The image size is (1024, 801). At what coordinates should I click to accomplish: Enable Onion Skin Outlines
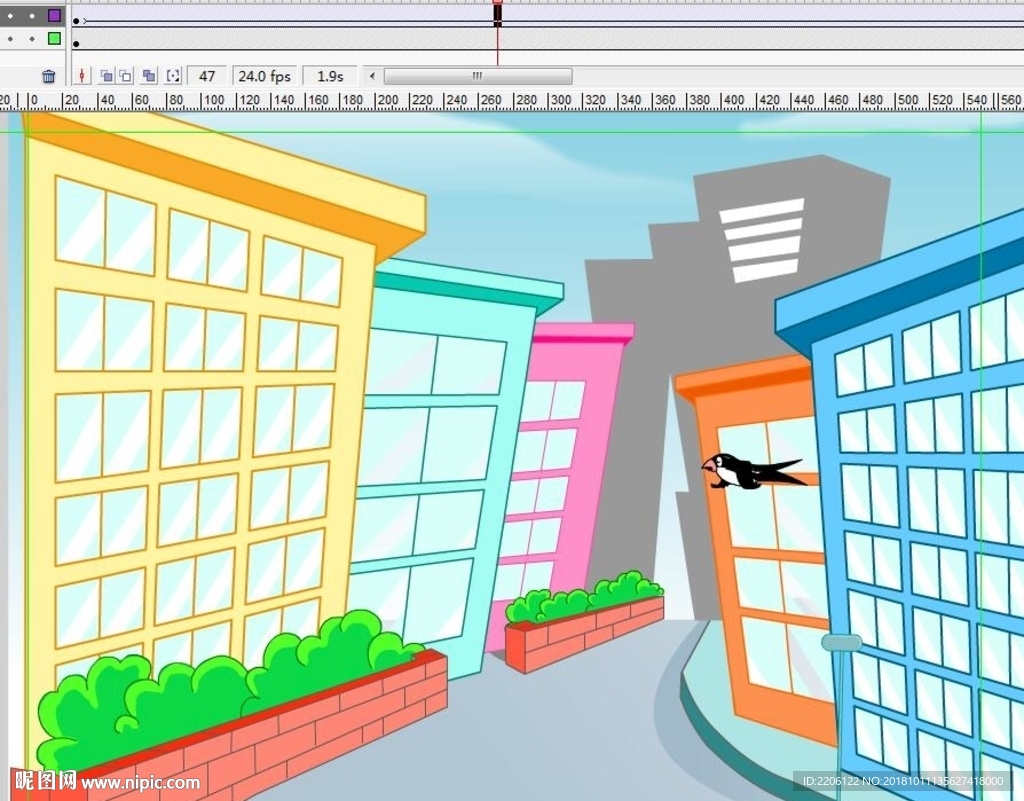pyautogui.click(x=126, y=76)
